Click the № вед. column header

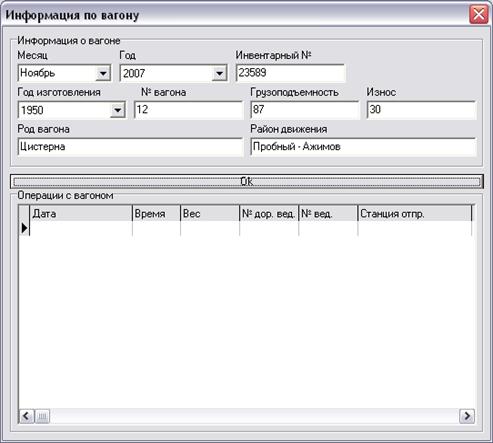[328, 213]
